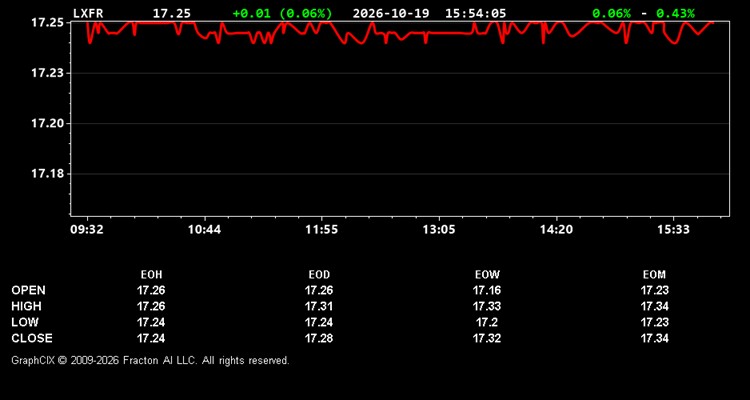Screen dimensions: 750x400
Task: Click the 09:32 time axis label
Action: point(87,230)
